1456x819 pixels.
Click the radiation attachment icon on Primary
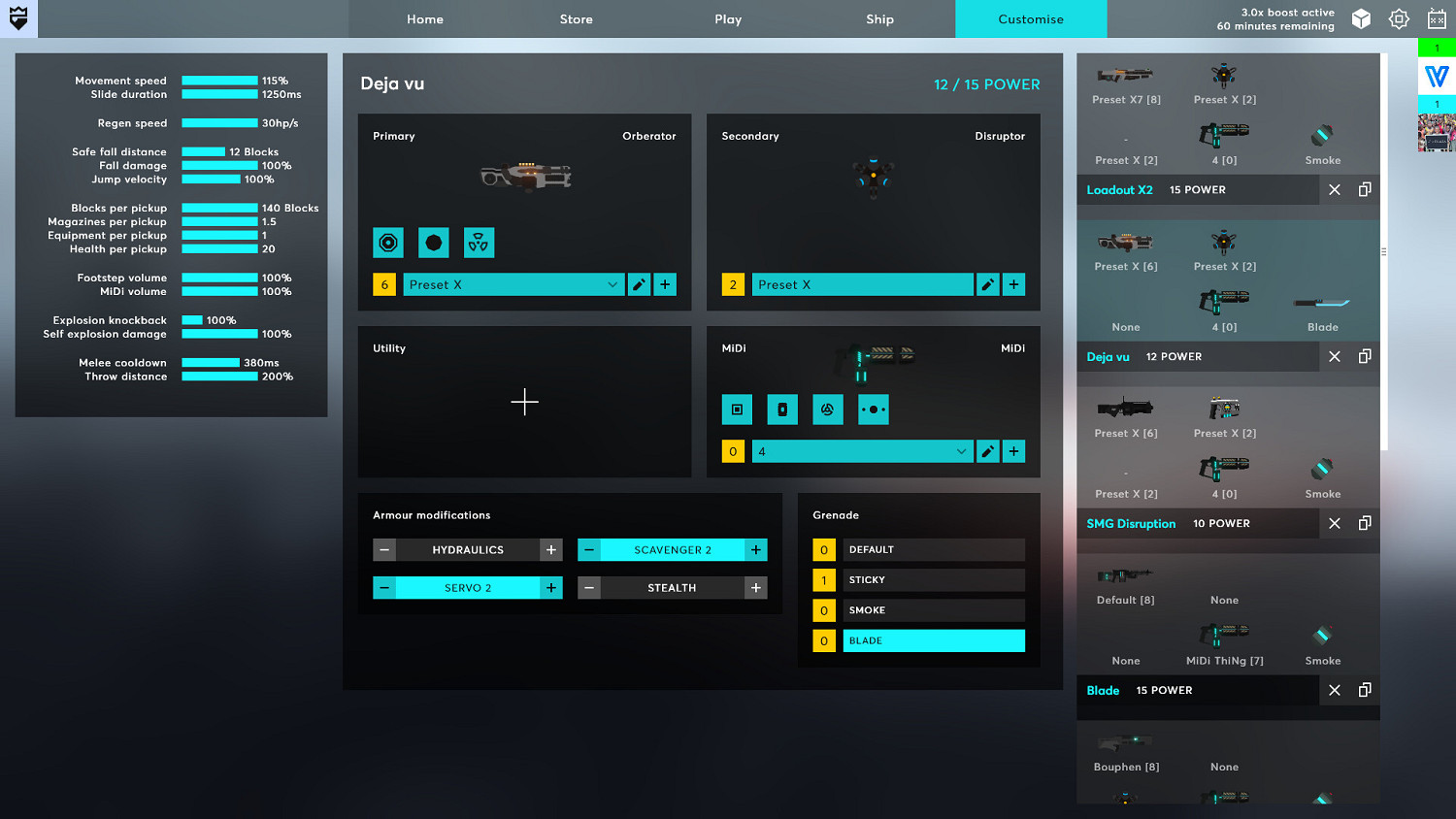tap(479, 243)
